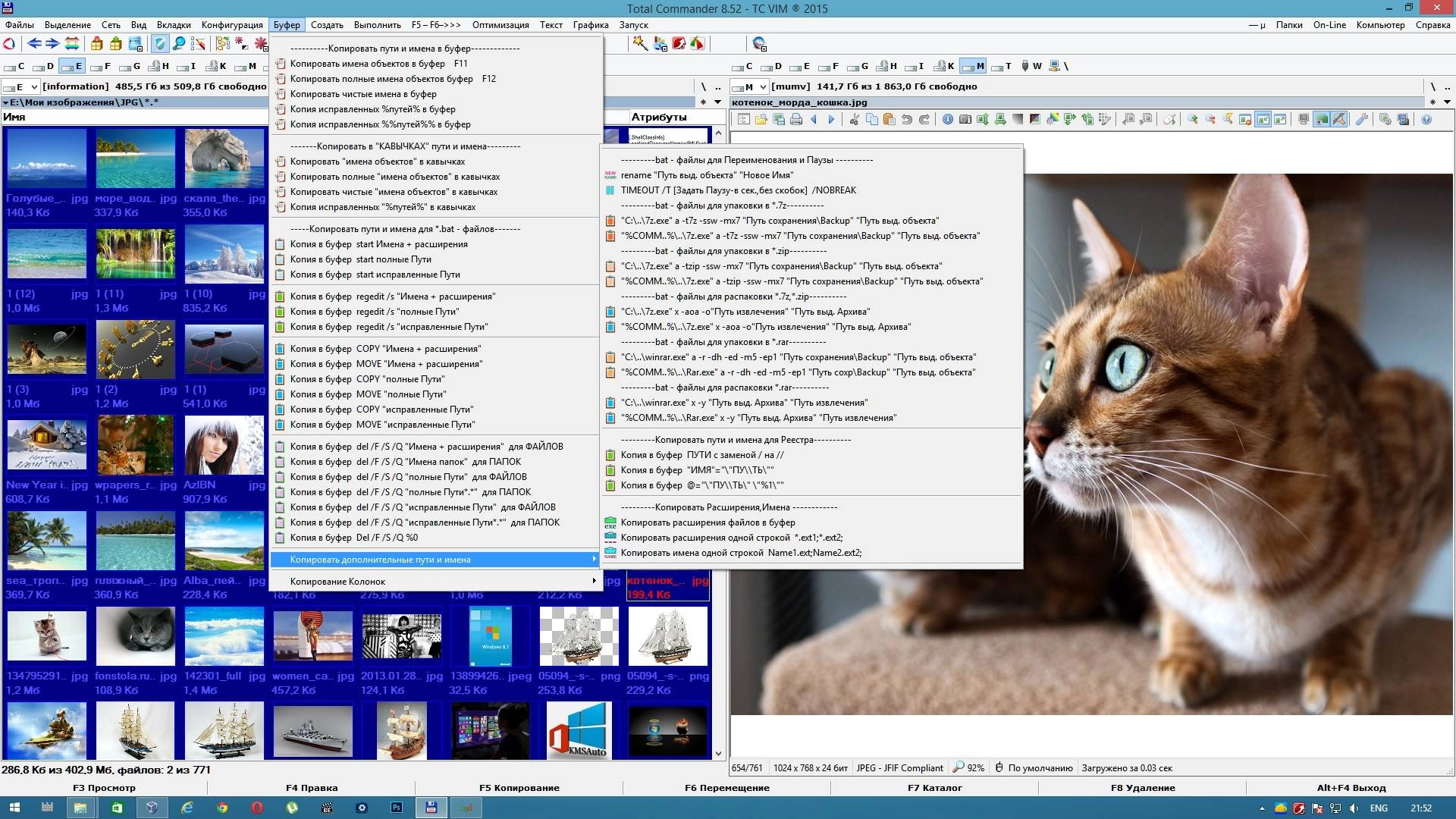Screen dimensions: 1456x819
Task: Select drive M in the right drive bar
Action: [972, 66]
